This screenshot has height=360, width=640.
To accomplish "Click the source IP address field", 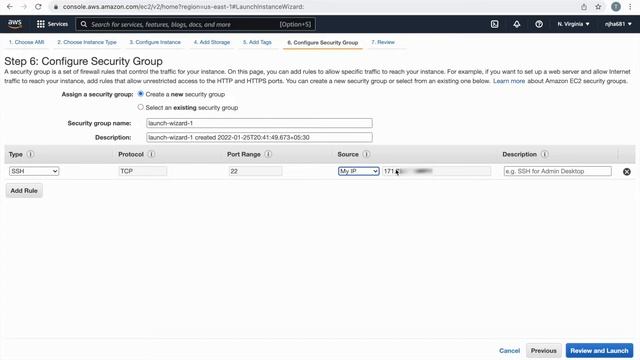I will coord(436,171).
